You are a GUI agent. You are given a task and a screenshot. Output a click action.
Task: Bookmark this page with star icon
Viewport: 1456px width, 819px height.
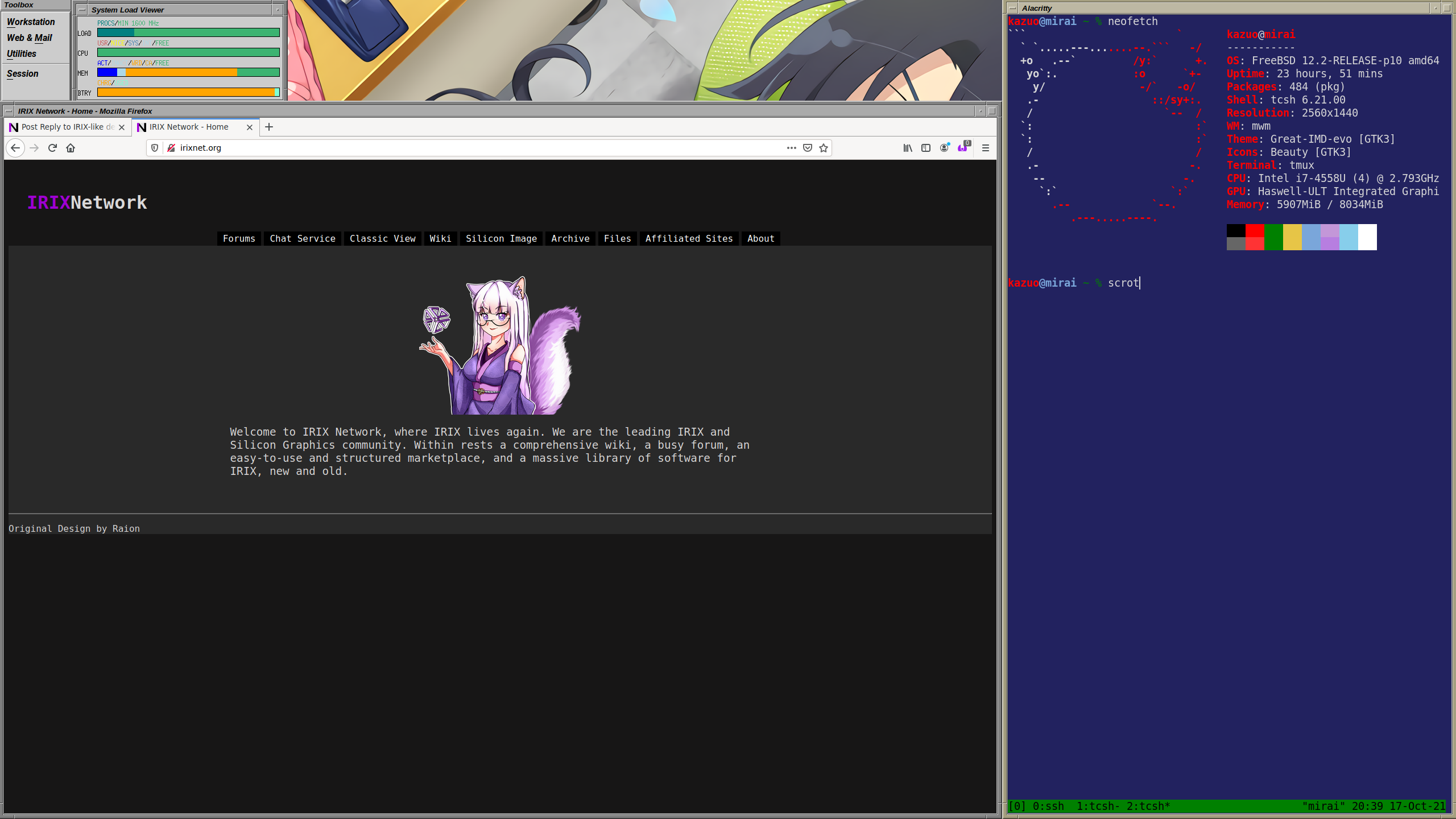[x=823, y=148]
